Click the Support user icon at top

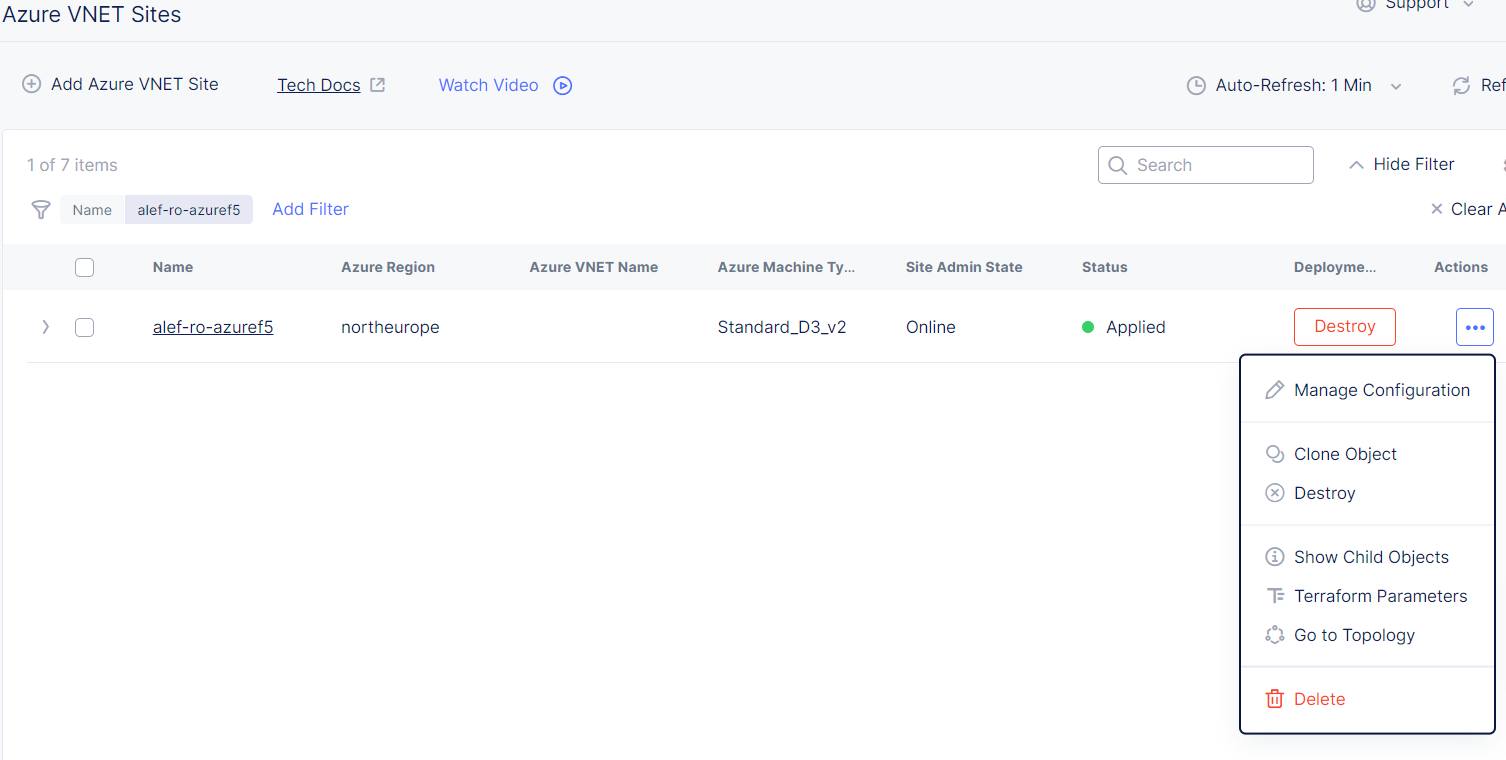[x=1365, y=4]
